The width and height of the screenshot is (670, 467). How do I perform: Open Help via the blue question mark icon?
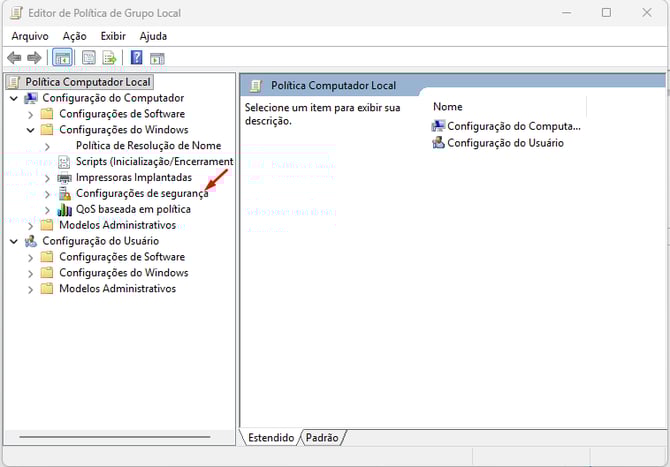pos(136,58)
